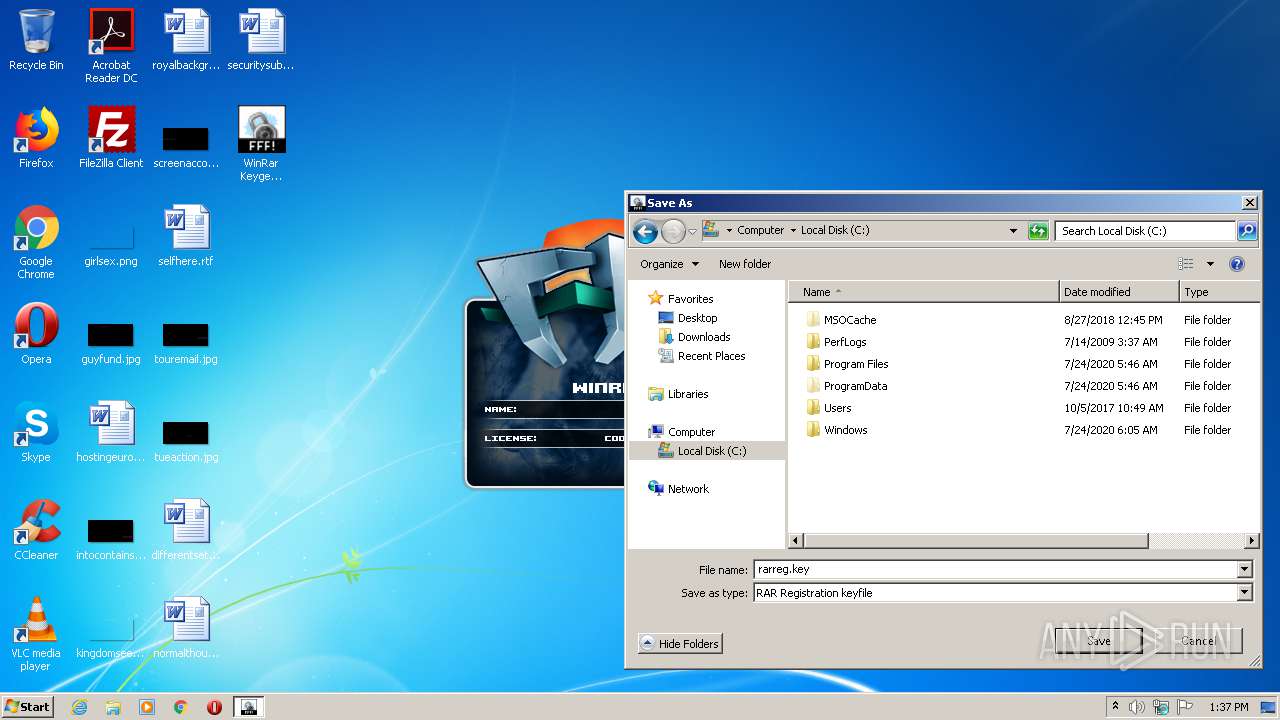Click the horizontal scrollbar in the file list
This screenshot has height=720, width=1280.
(975, 541)
